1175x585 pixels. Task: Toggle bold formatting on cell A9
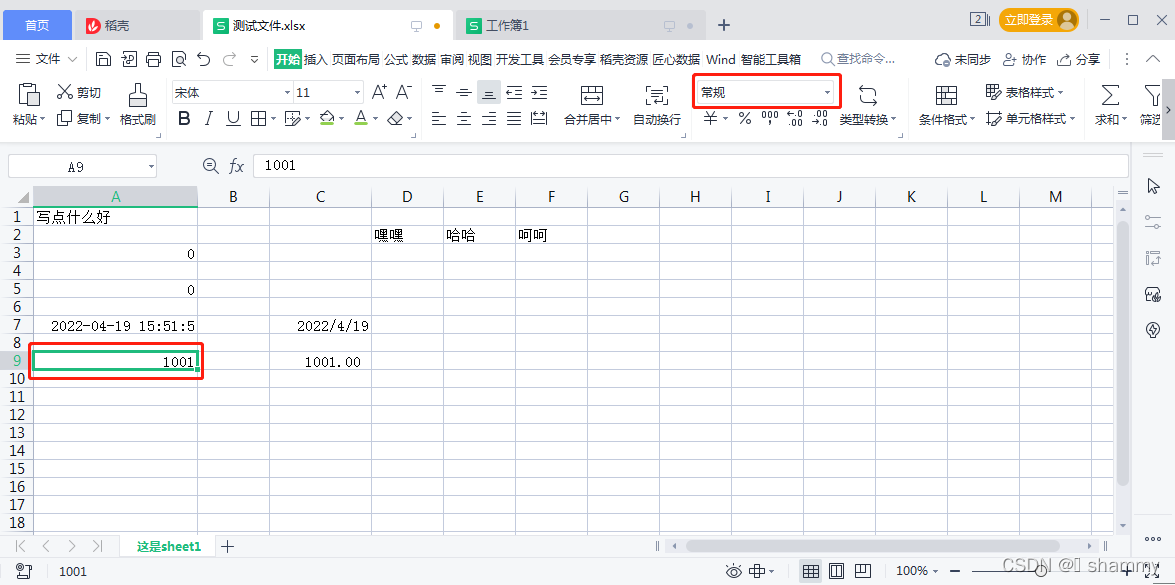pyautogui.click(x=184, y=118)
